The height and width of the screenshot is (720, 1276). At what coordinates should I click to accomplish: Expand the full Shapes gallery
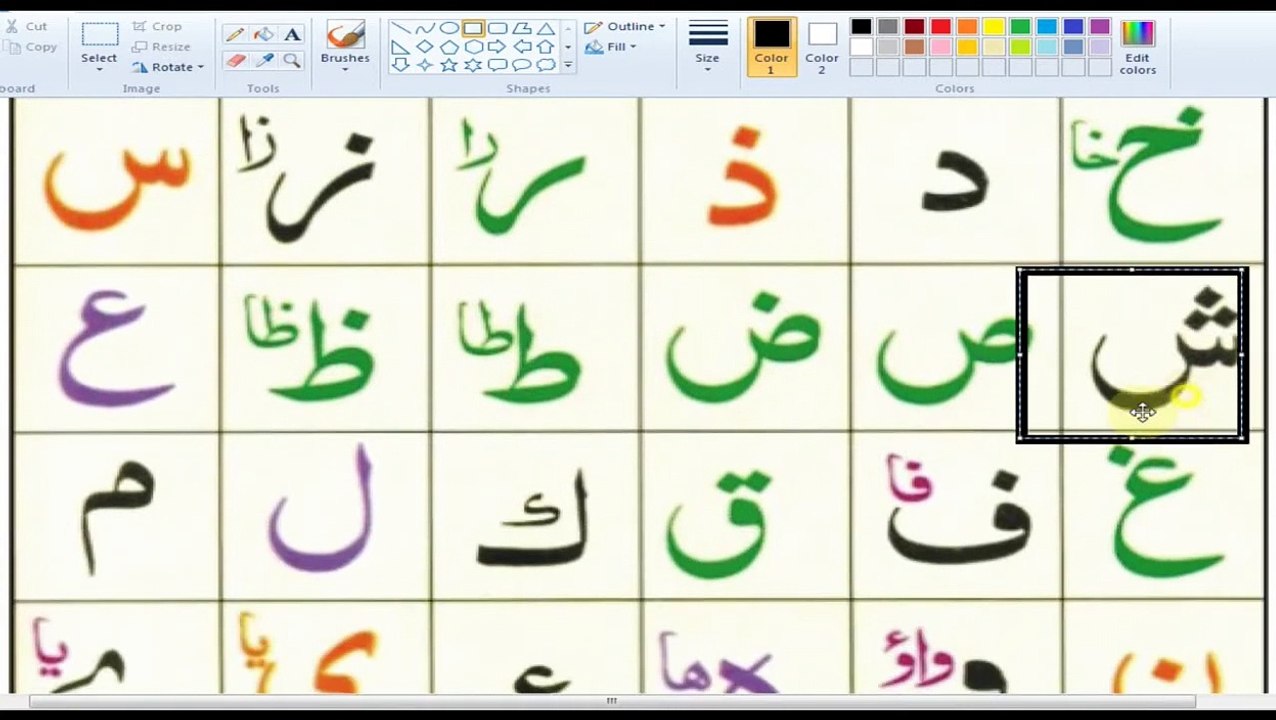point(568,65)
